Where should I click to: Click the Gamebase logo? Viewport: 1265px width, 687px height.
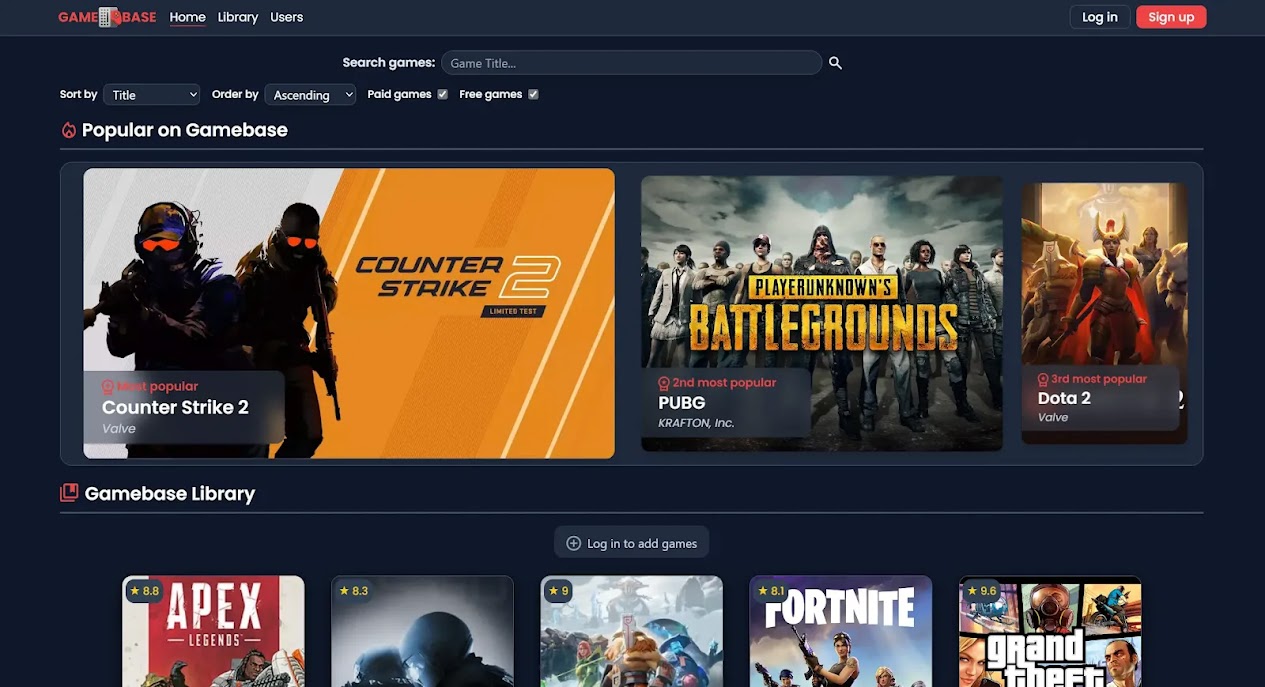click(x=107, y=17)
